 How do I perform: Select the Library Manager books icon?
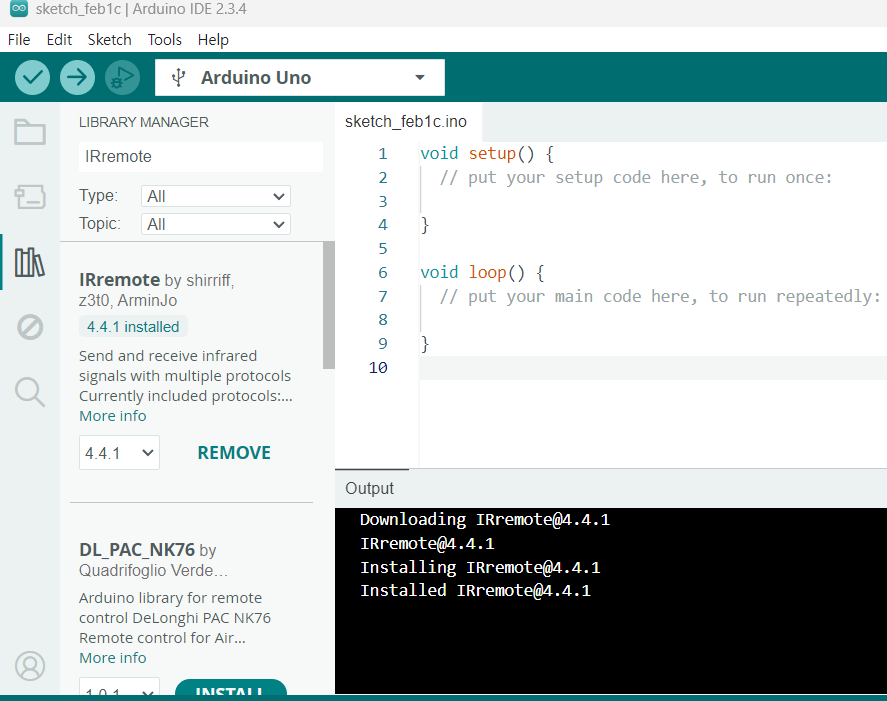coord(30,262)
